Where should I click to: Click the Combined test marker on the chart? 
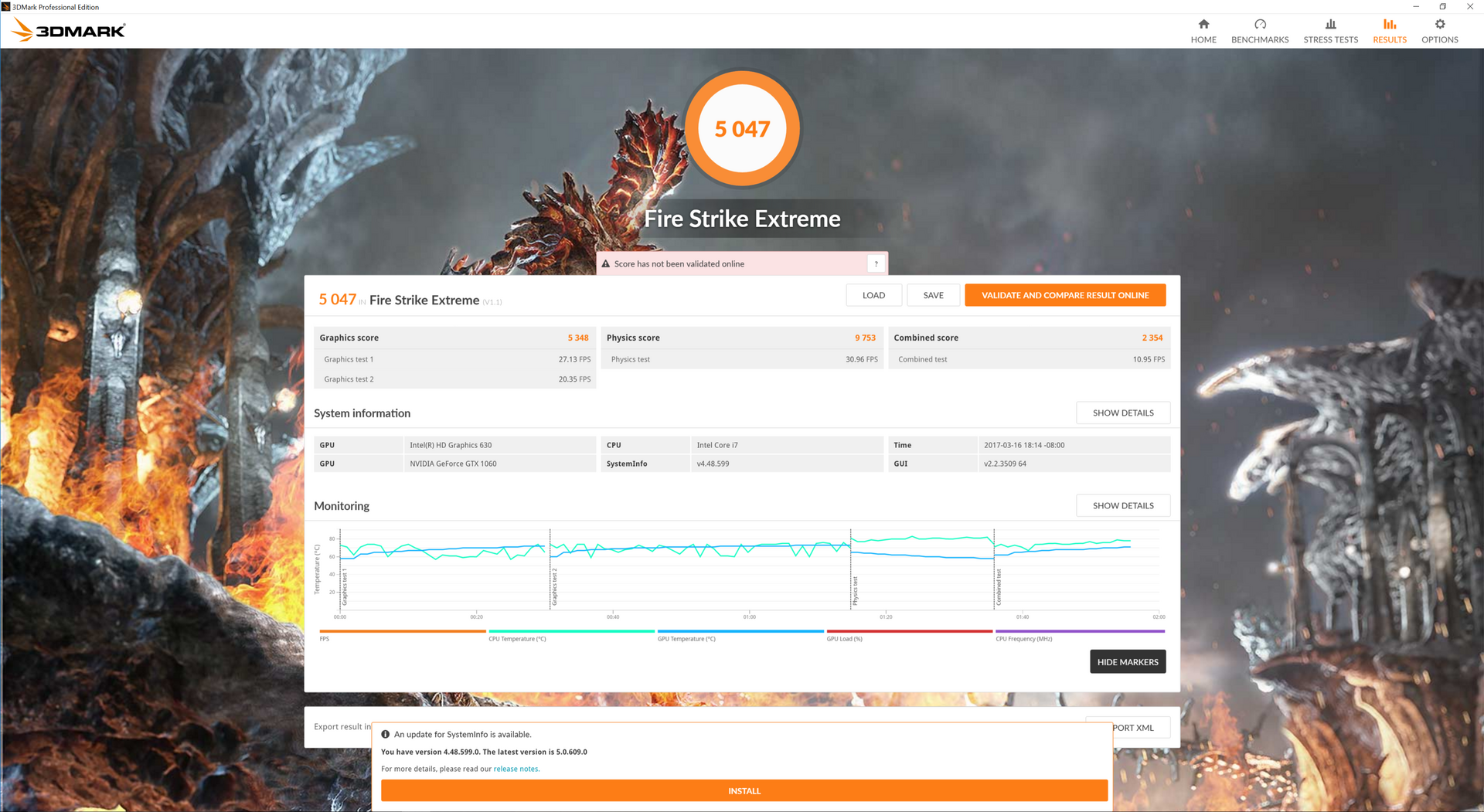click(999, 587)
